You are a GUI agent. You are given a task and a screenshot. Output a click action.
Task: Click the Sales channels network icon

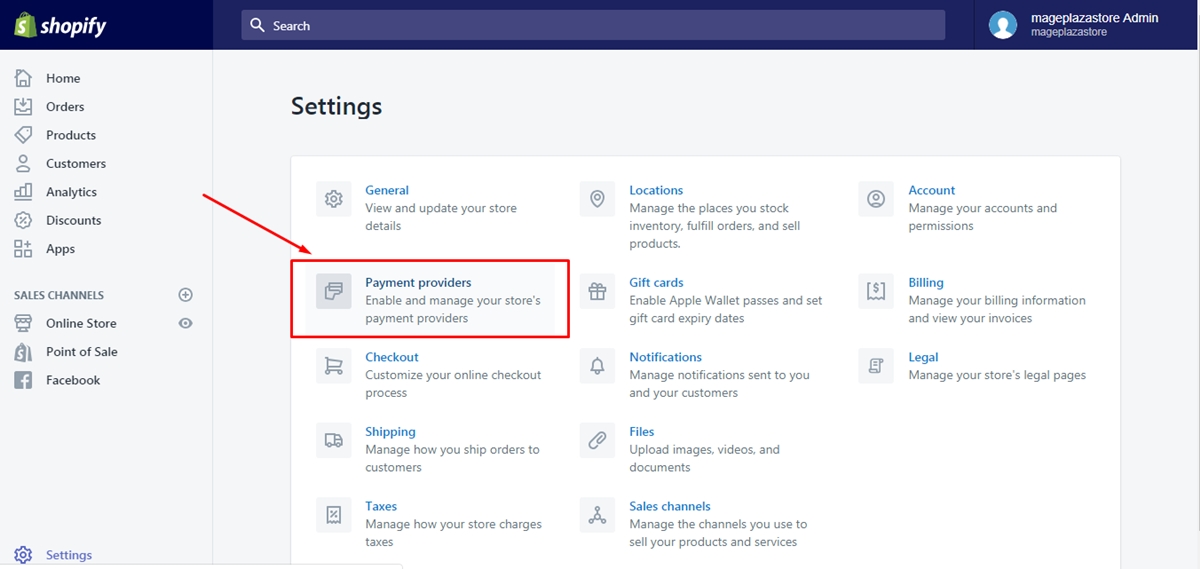(x=597, y=515)
